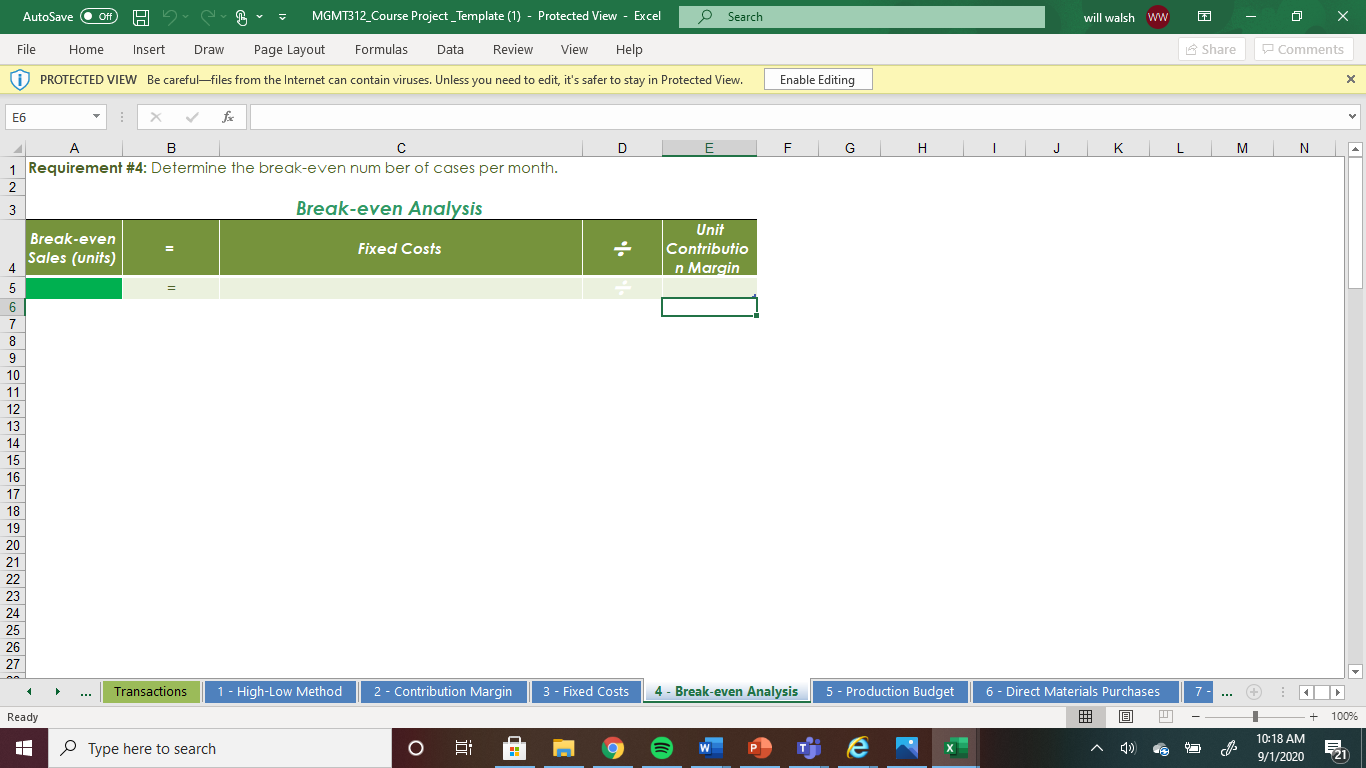This screenshot has width=1366, height=768.
Task: Switch to Normal view via status bar icon
Action: click(1086, 716)
